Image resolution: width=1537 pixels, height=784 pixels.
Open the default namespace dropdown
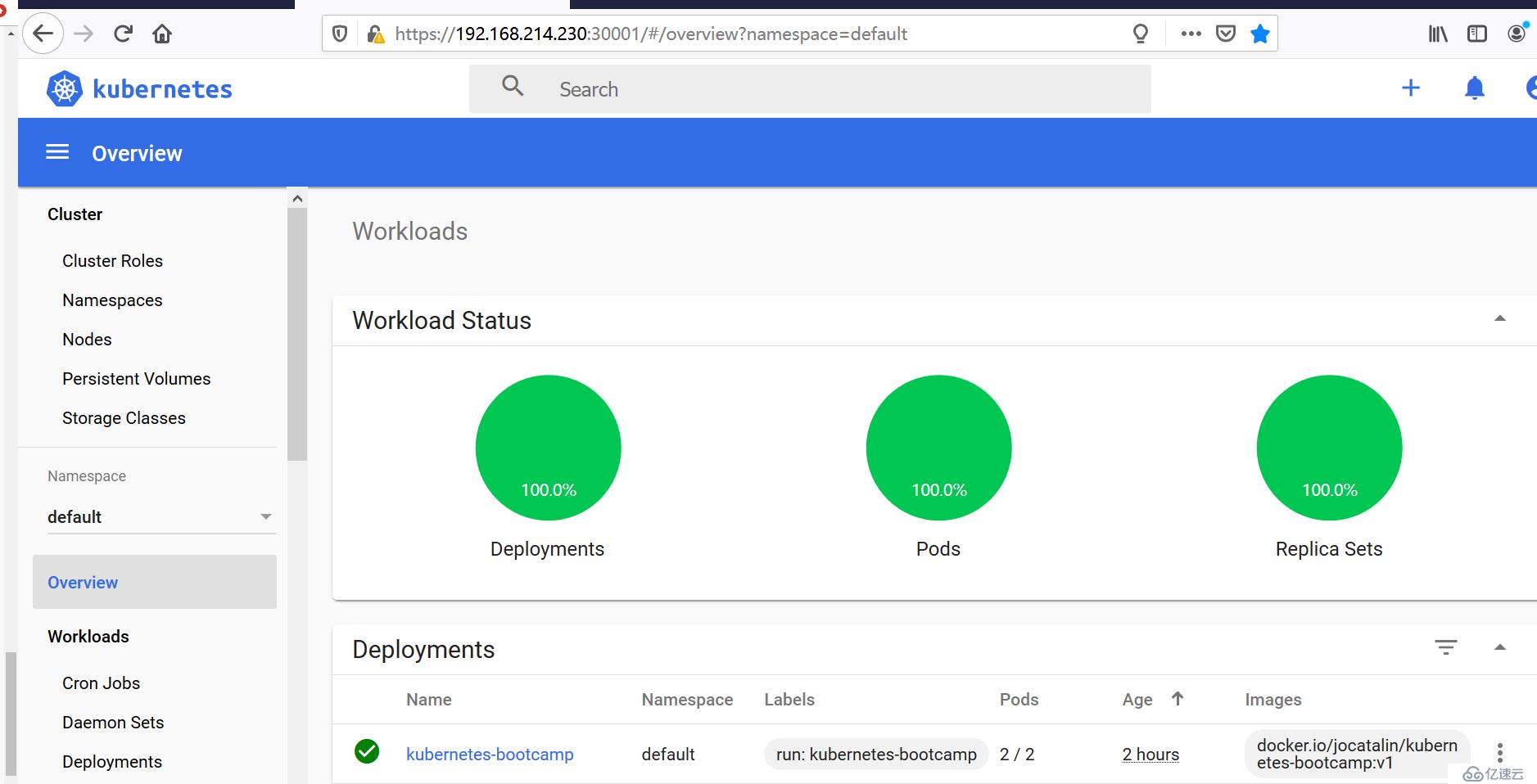point(161,517)
